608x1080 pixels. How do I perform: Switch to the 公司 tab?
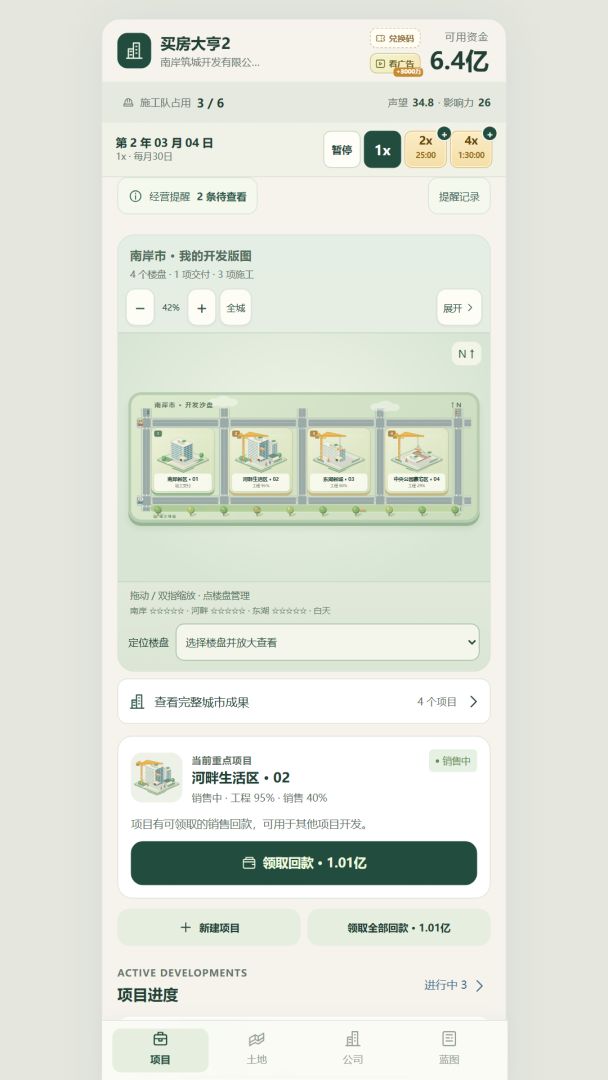point(353,1050)
